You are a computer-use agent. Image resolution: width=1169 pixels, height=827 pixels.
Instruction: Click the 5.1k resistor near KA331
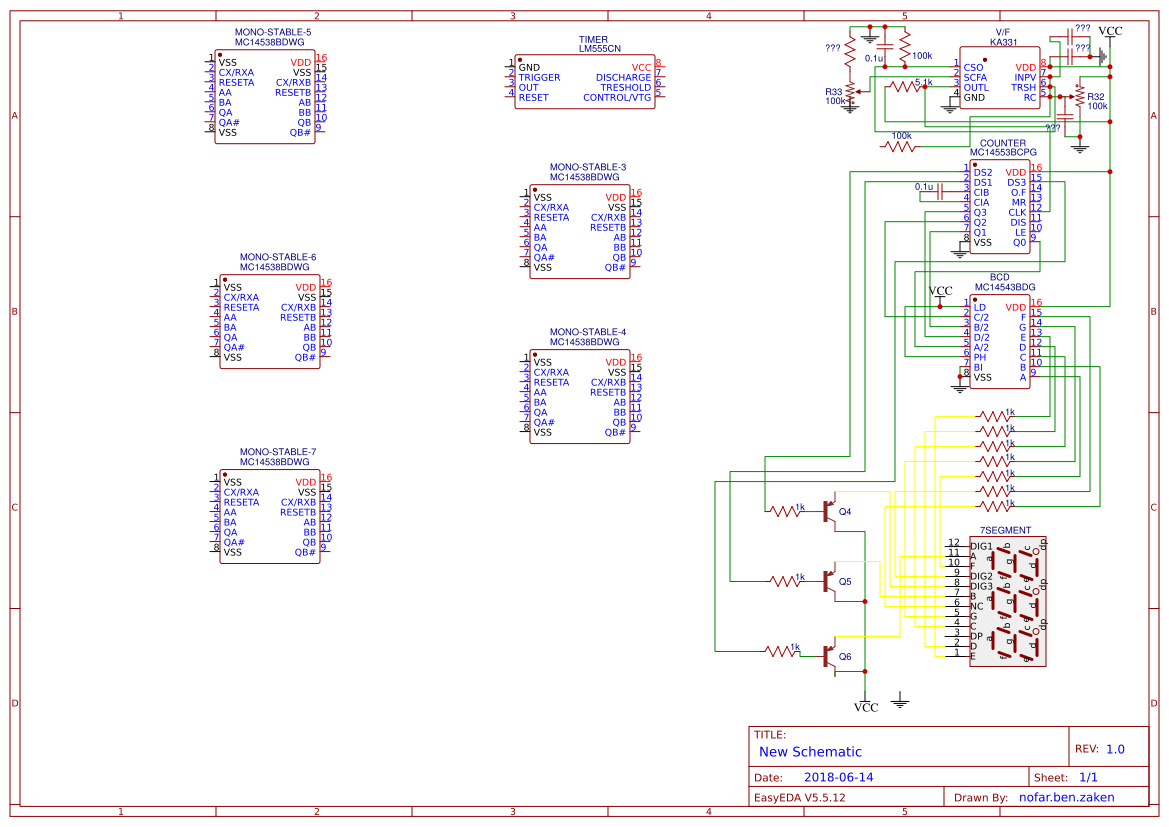(x=907, y=85)
